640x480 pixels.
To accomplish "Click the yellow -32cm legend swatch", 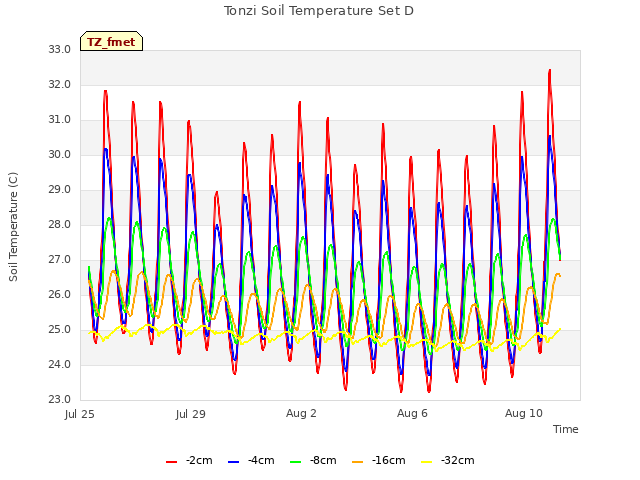I will pyautogui.click(x=427, y=462).
